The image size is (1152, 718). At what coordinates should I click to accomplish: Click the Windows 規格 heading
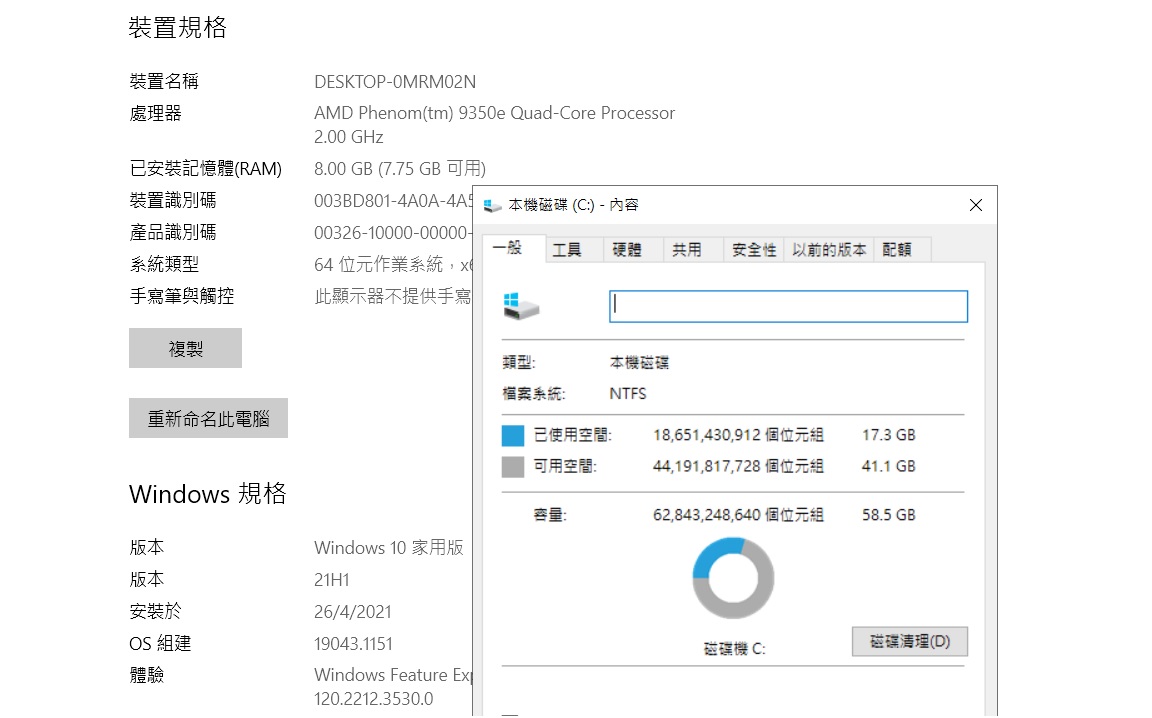pos(207,494)
